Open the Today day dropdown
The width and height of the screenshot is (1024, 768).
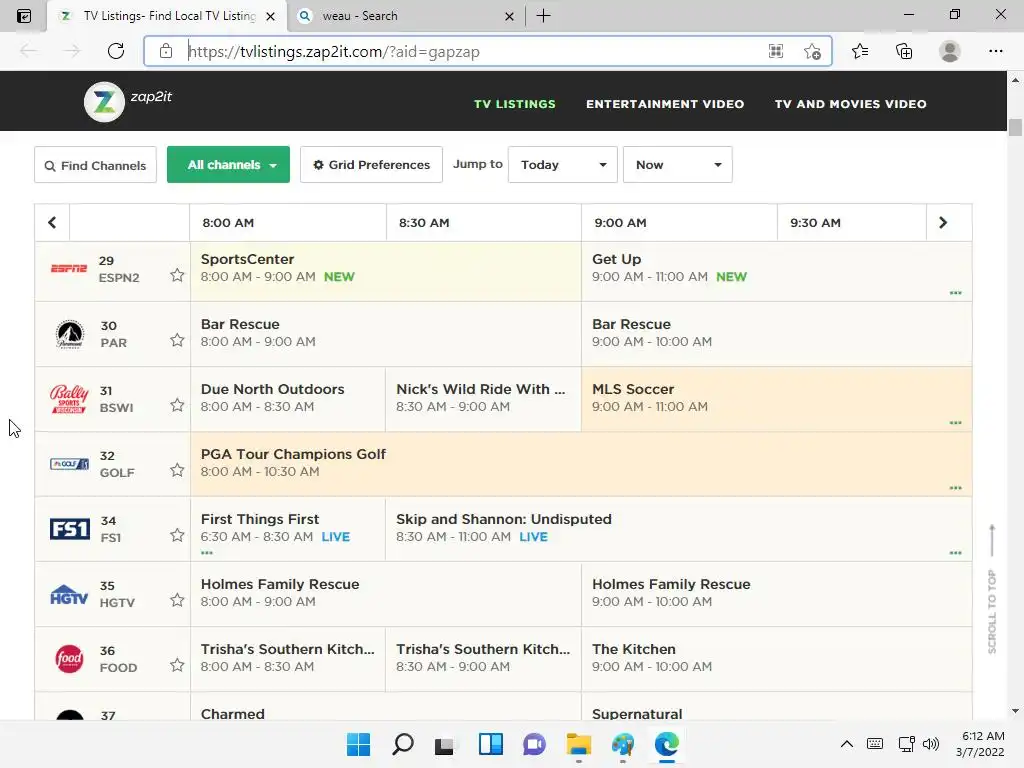pyautogui.click(x=562, y=165)
